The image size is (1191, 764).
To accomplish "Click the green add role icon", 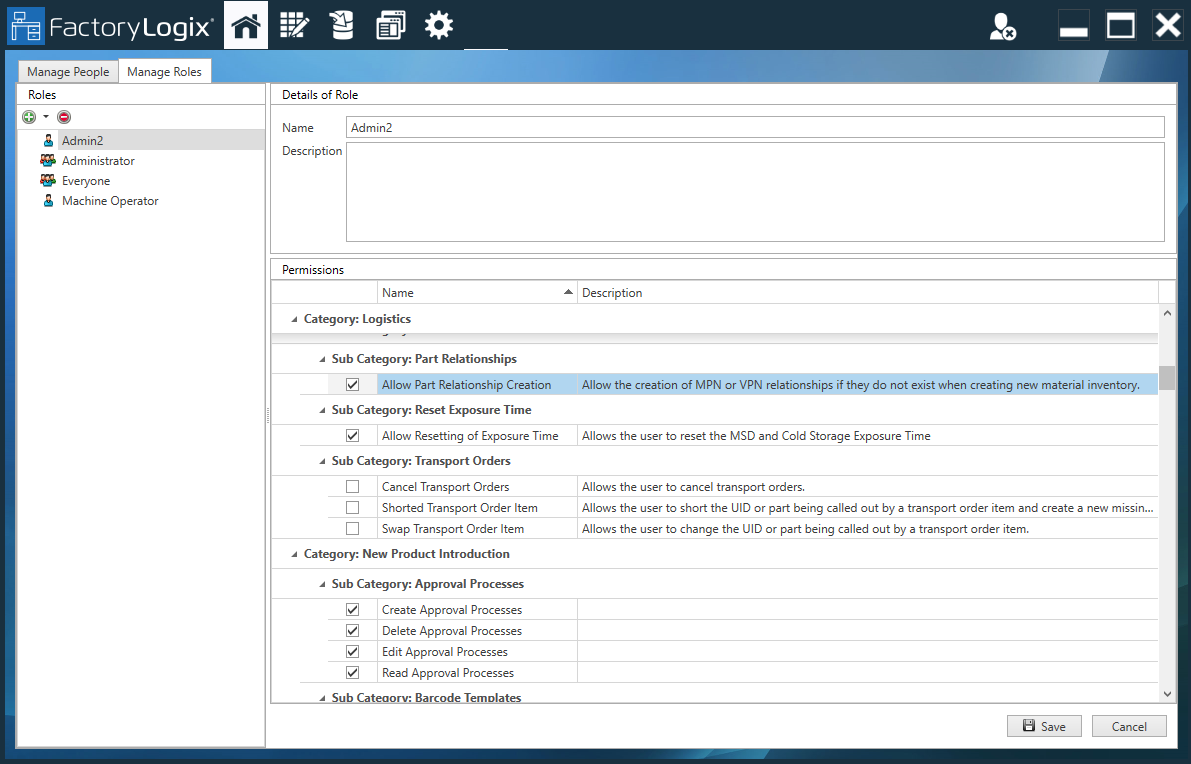I will (29, 117).
